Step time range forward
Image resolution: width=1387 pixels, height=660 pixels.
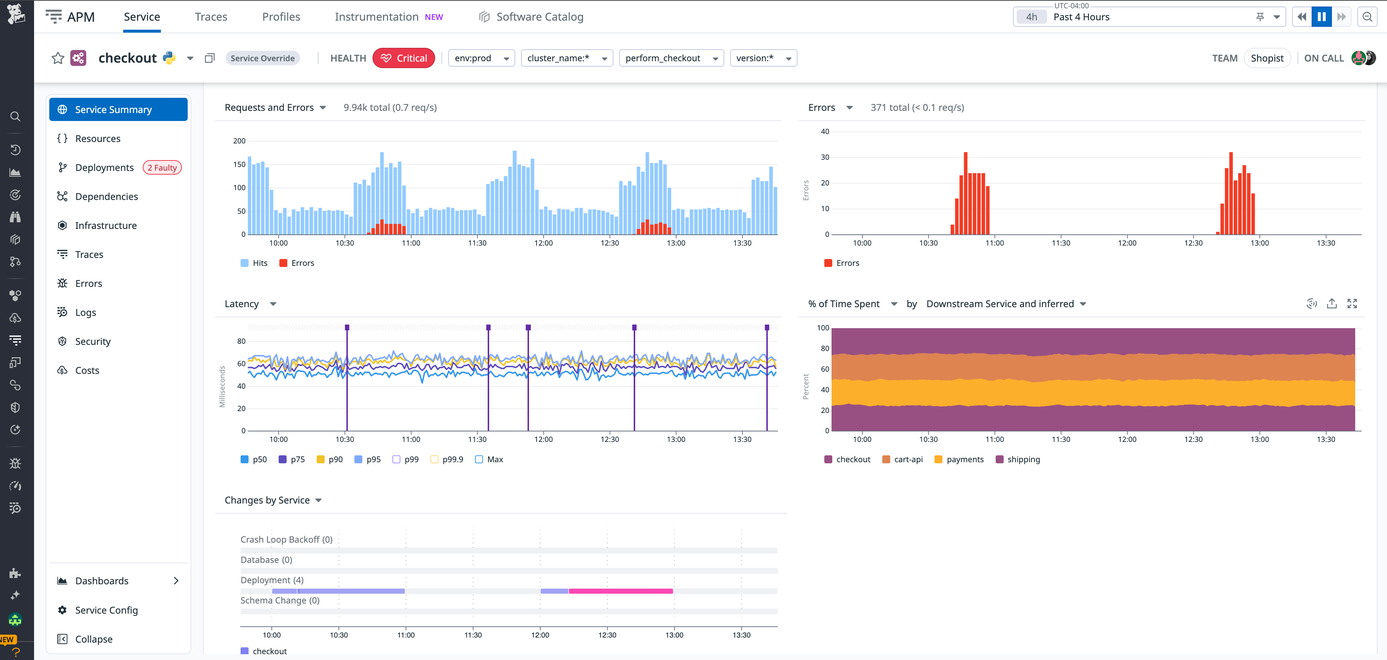pyautogui.click(x=1341, y=17)
